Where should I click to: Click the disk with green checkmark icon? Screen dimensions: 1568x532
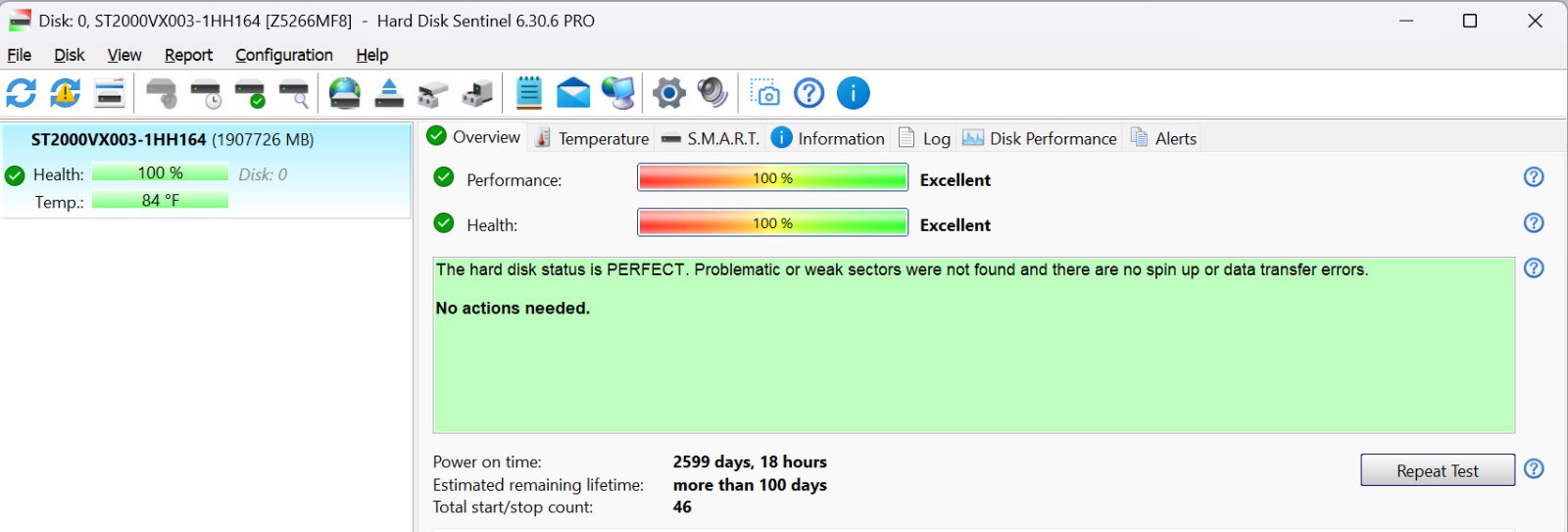[250, 93]
